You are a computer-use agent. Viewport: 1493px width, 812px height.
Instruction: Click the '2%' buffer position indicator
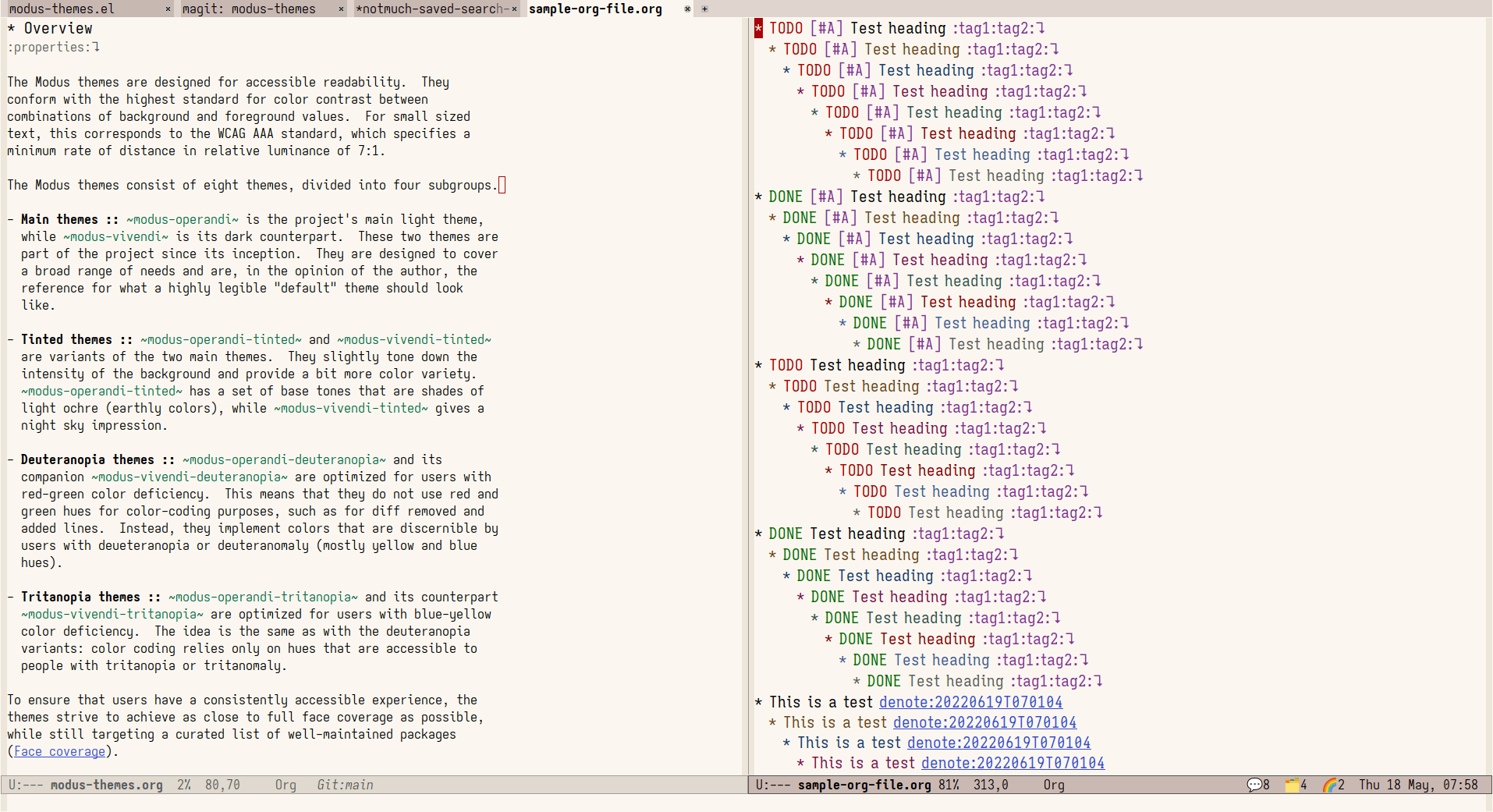183,785
